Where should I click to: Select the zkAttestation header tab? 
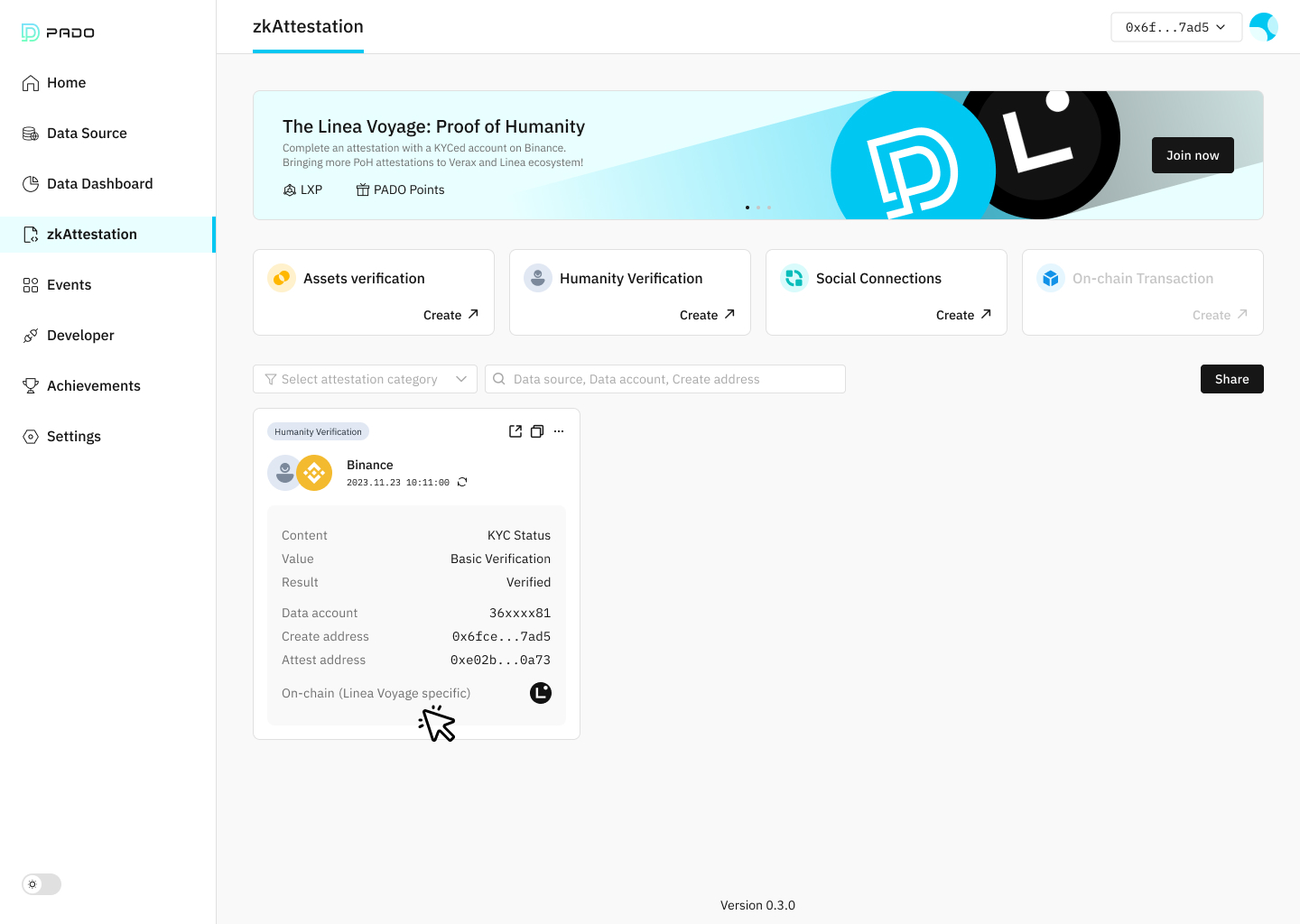tap(308, 27)
